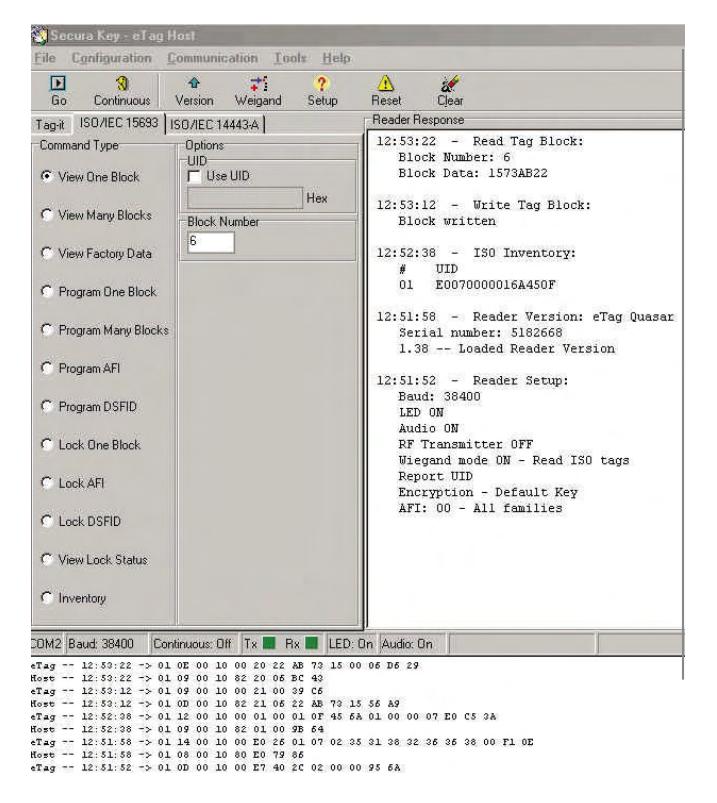The width and height of the screenshot is (717, 803).
Task: Clear reader response with Clear icon
Action: point(450,83)
